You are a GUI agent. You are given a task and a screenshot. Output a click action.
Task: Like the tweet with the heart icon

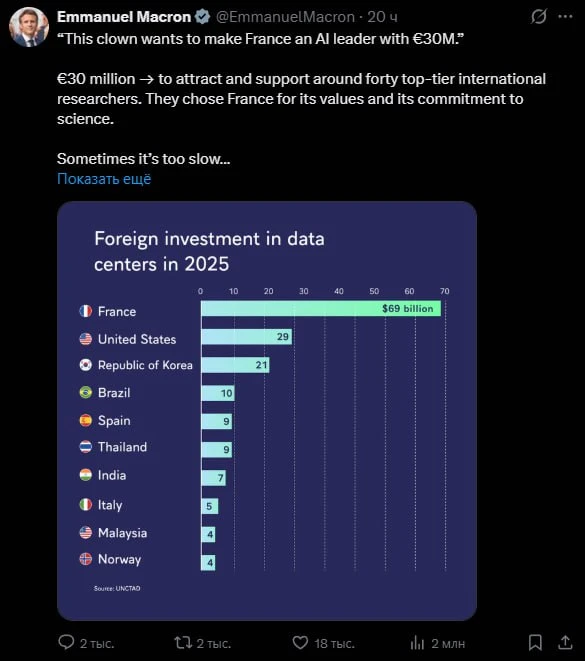click(300, 643)
